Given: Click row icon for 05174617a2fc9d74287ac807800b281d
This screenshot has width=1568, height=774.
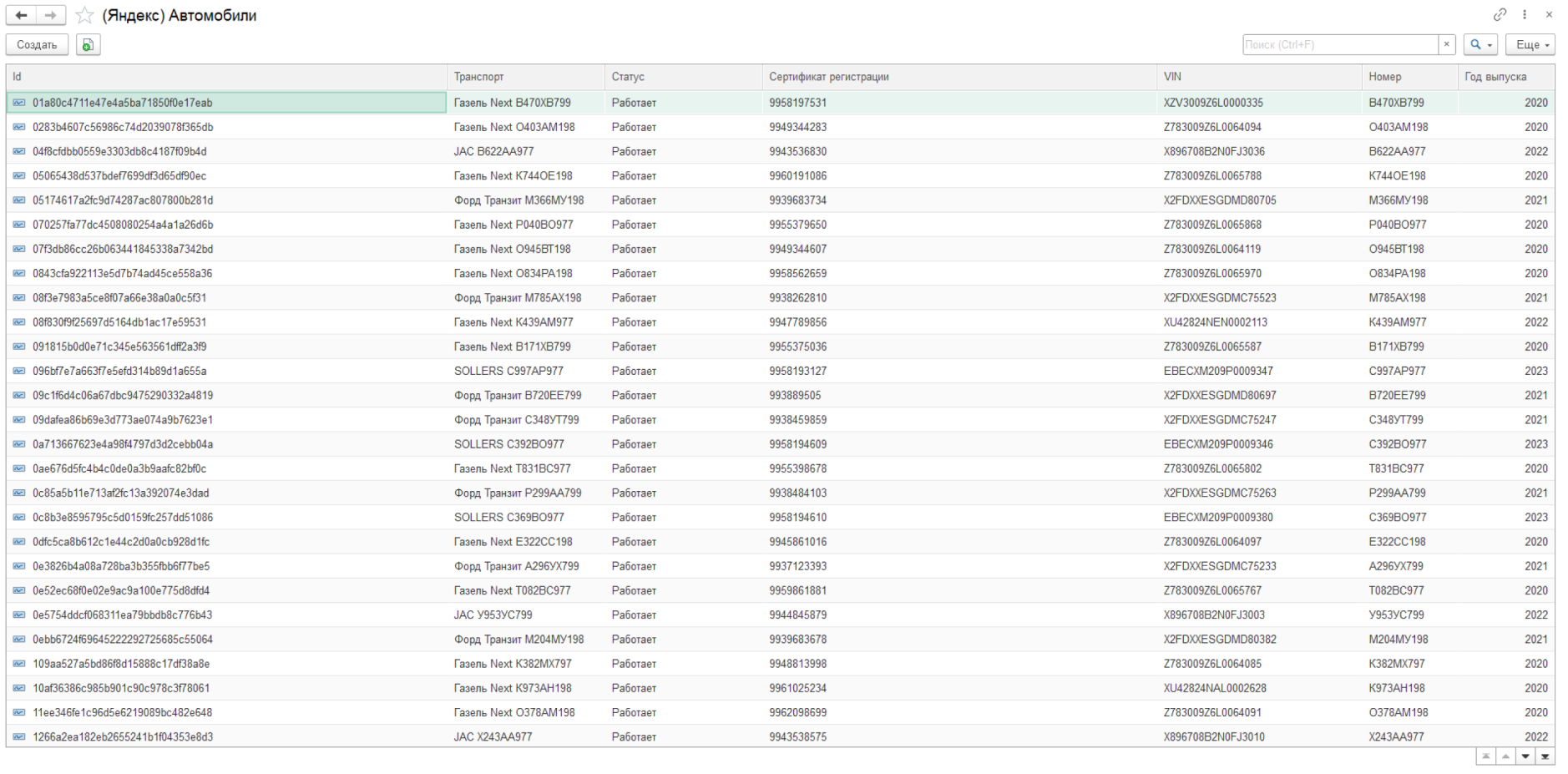Looking at the screenshot, I should (19, 200).
